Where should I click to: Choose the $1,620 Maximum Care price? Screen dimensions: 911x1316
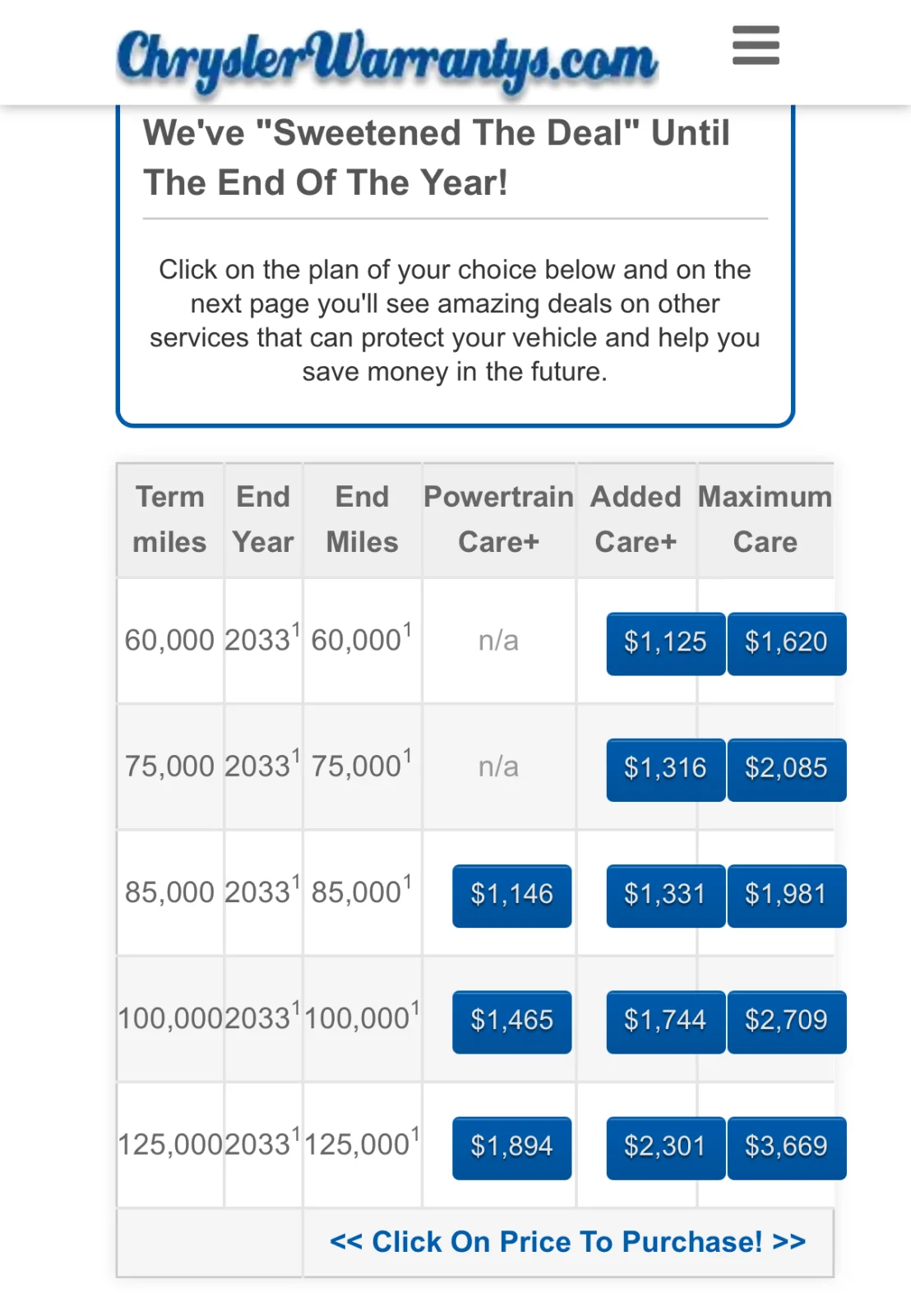787,644
